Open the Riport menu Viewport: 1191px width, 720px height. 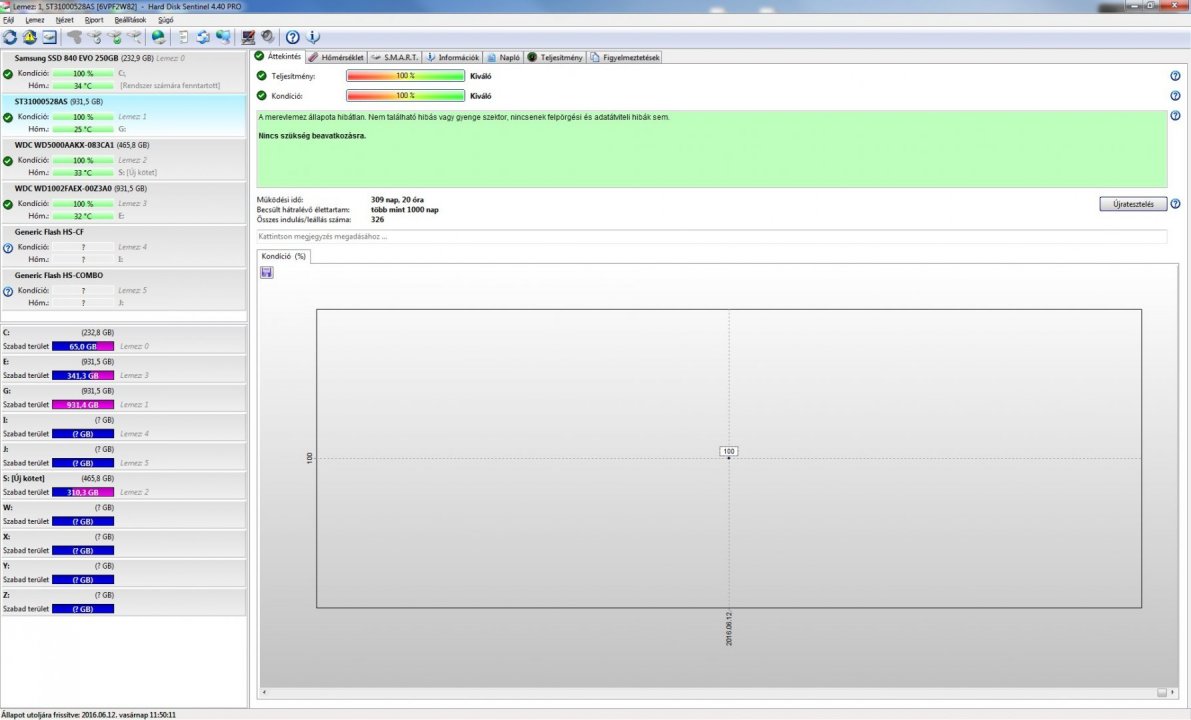94,20
